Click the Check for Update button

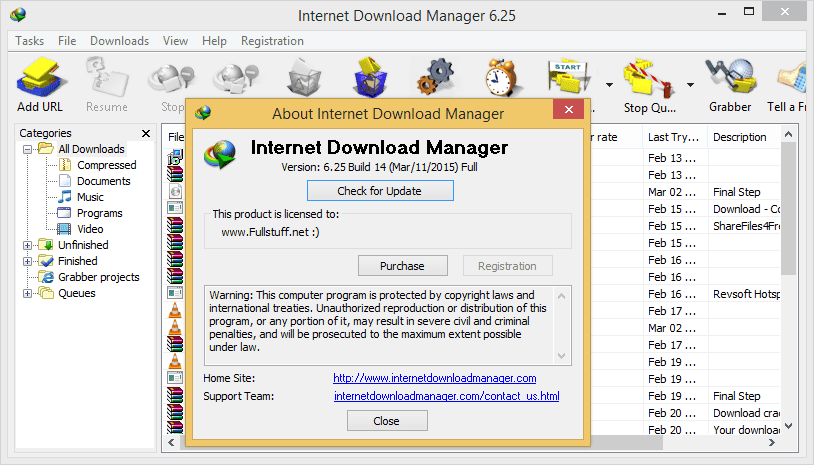380,191
